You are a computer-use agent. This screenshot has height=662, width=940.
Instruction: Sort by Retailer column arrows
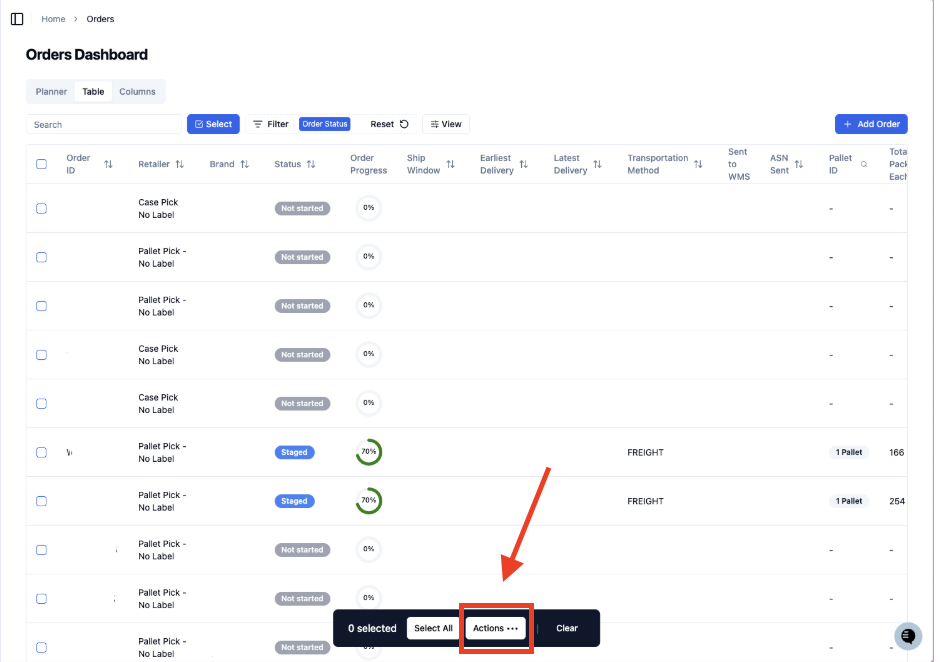click(179, 164)
